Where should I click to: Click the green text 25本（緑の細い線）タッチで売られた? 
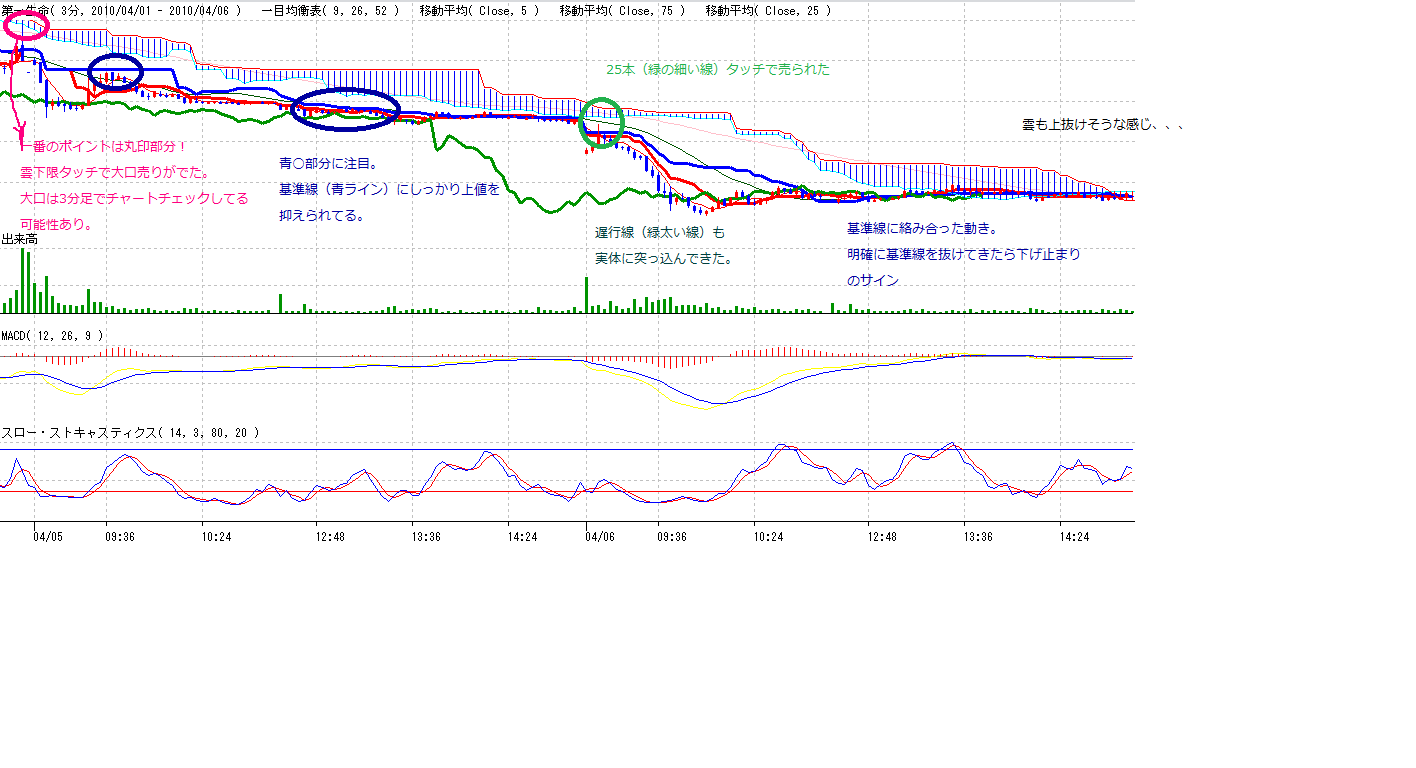(718, 70)
